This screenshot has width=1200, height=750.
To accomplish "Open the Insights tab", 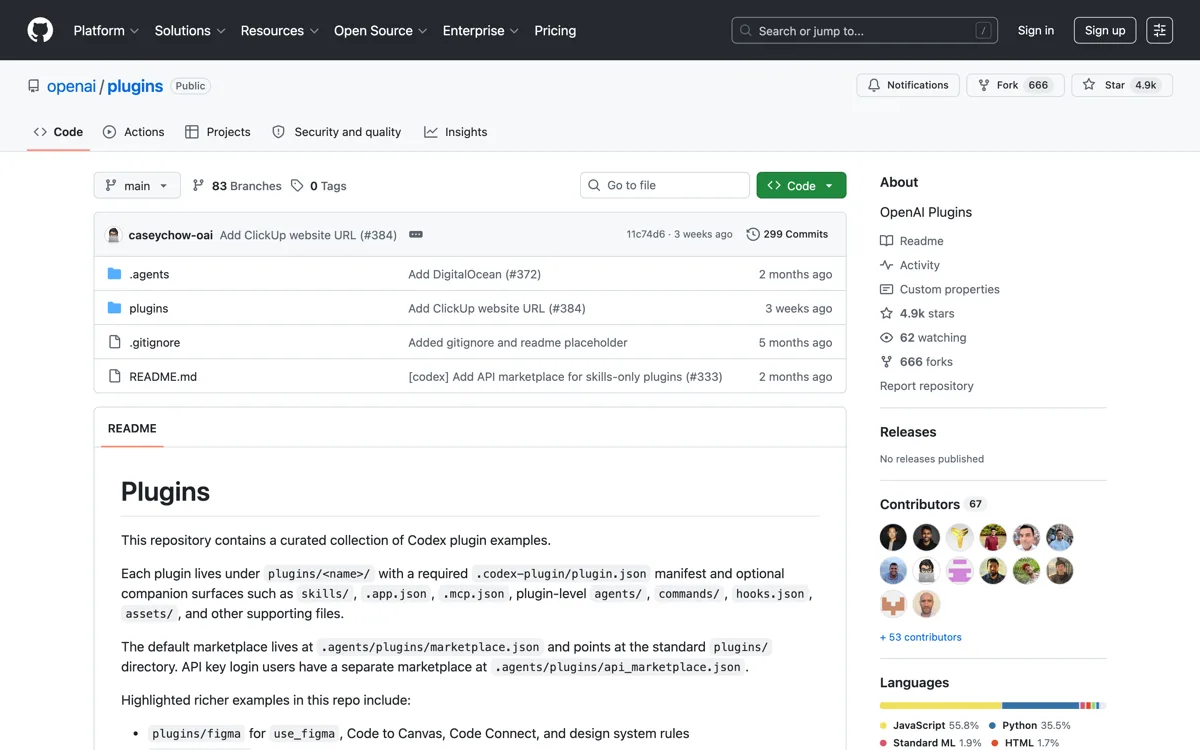I will [456, 132].
